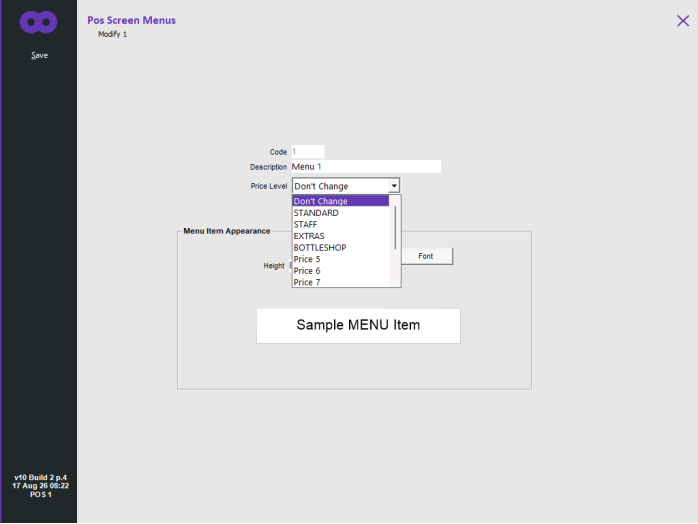Edit the Description field containing Menu 1
The width and height of the screenshot is (698, 524).
click(366, 167)
